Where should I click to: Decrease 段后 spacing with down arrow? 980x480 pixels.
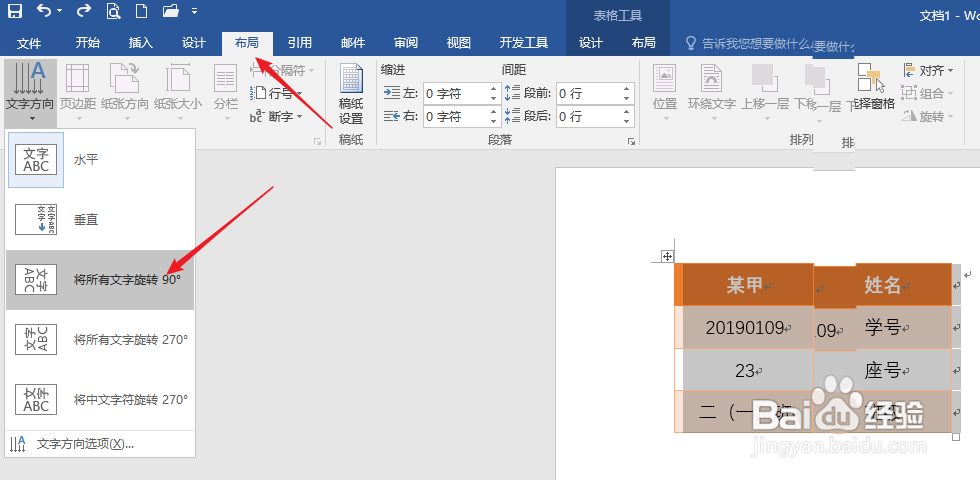pyautogui.click(x=627, y=121)
